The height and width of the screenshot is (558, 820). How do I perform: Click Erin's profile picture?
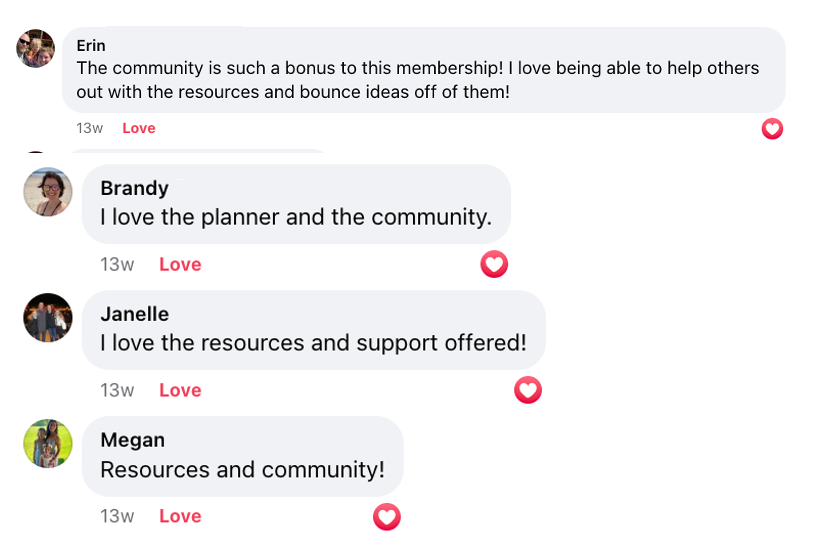point(36,48)
